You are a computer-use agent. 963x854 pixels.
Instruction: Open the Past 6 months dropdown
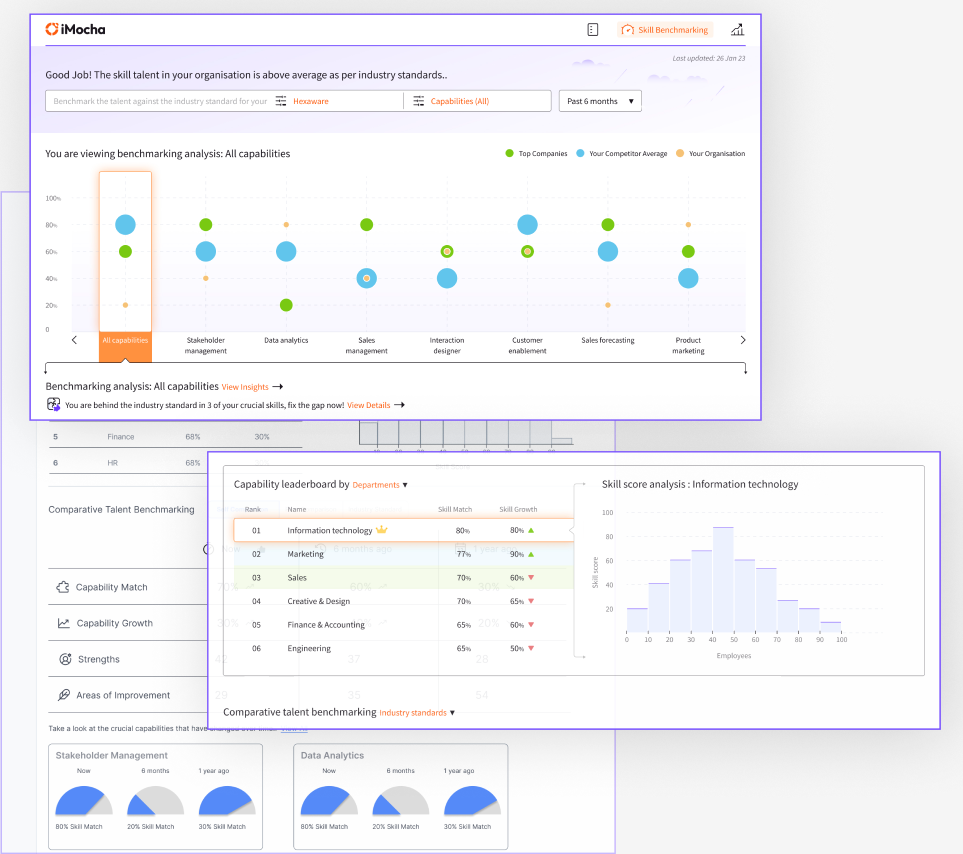tap(600, 101)
